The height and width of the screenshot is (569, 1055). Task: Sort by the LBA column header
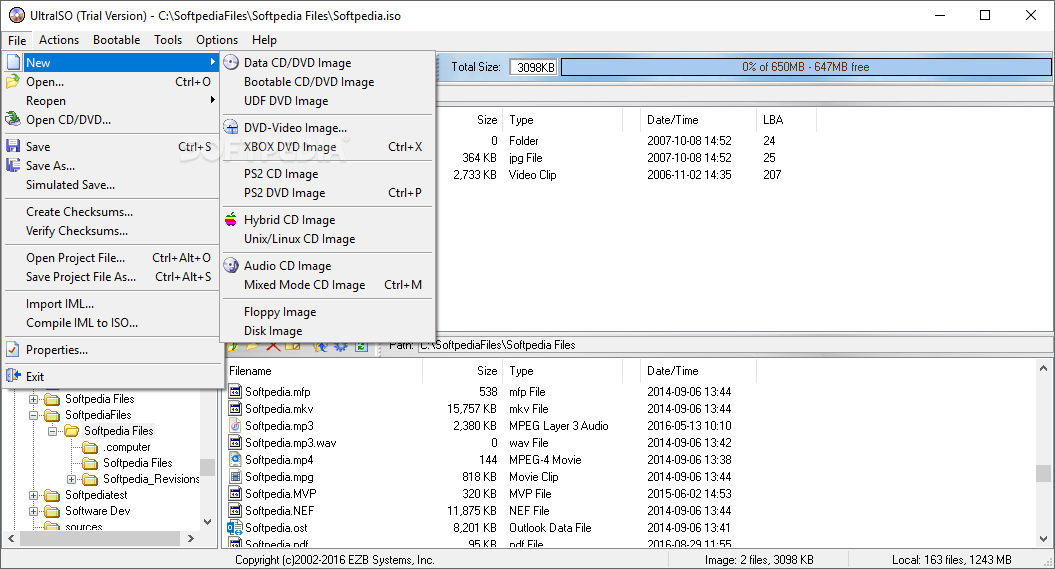786,120
